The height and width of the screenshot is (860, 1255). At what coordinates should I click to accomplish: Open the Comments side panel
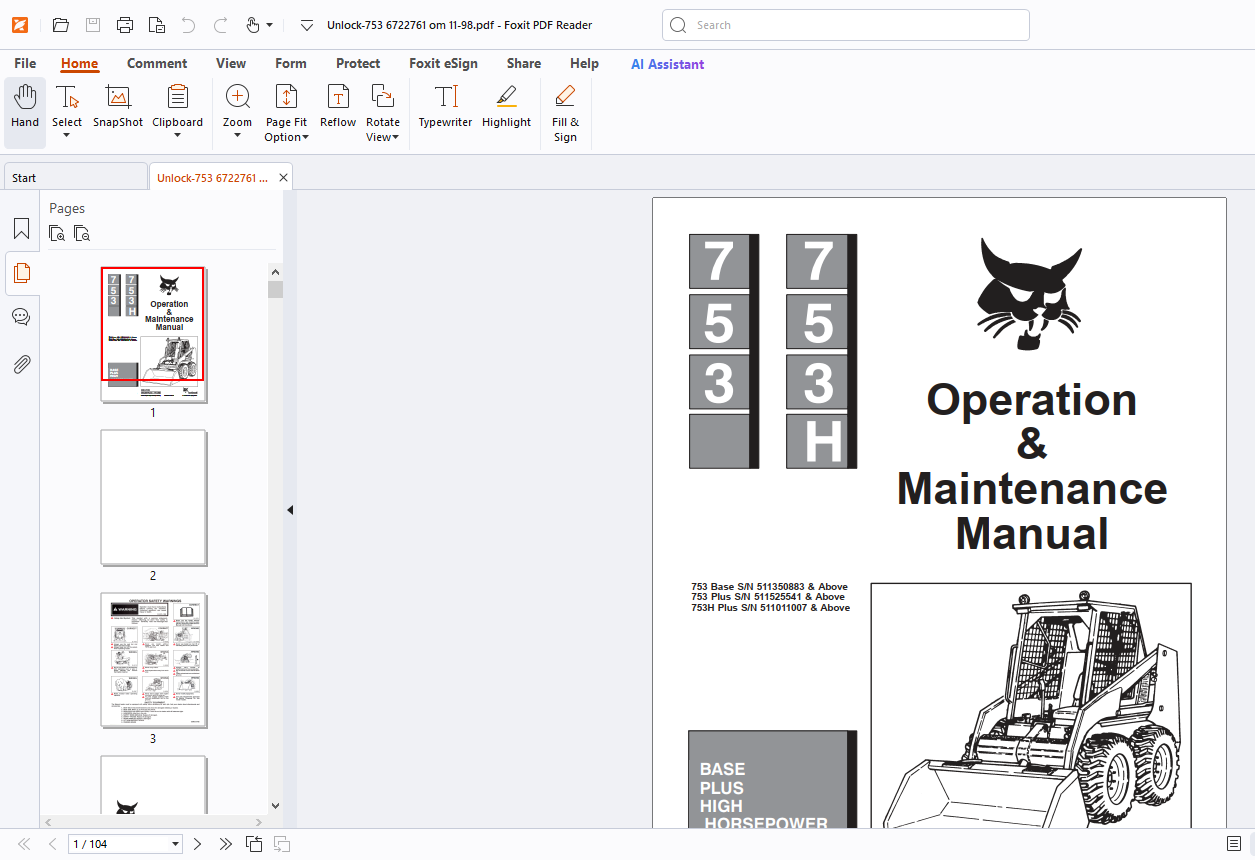pos(21,317)
